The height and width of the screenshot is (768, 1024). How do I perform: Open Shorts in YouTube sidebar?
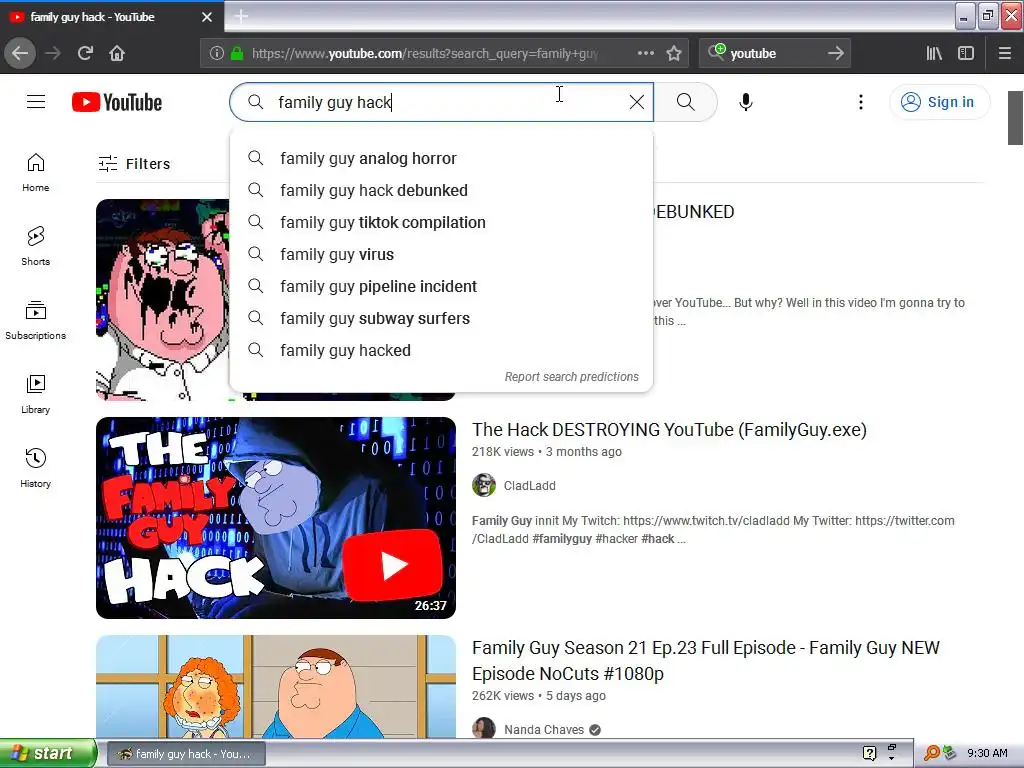(36, 246)
